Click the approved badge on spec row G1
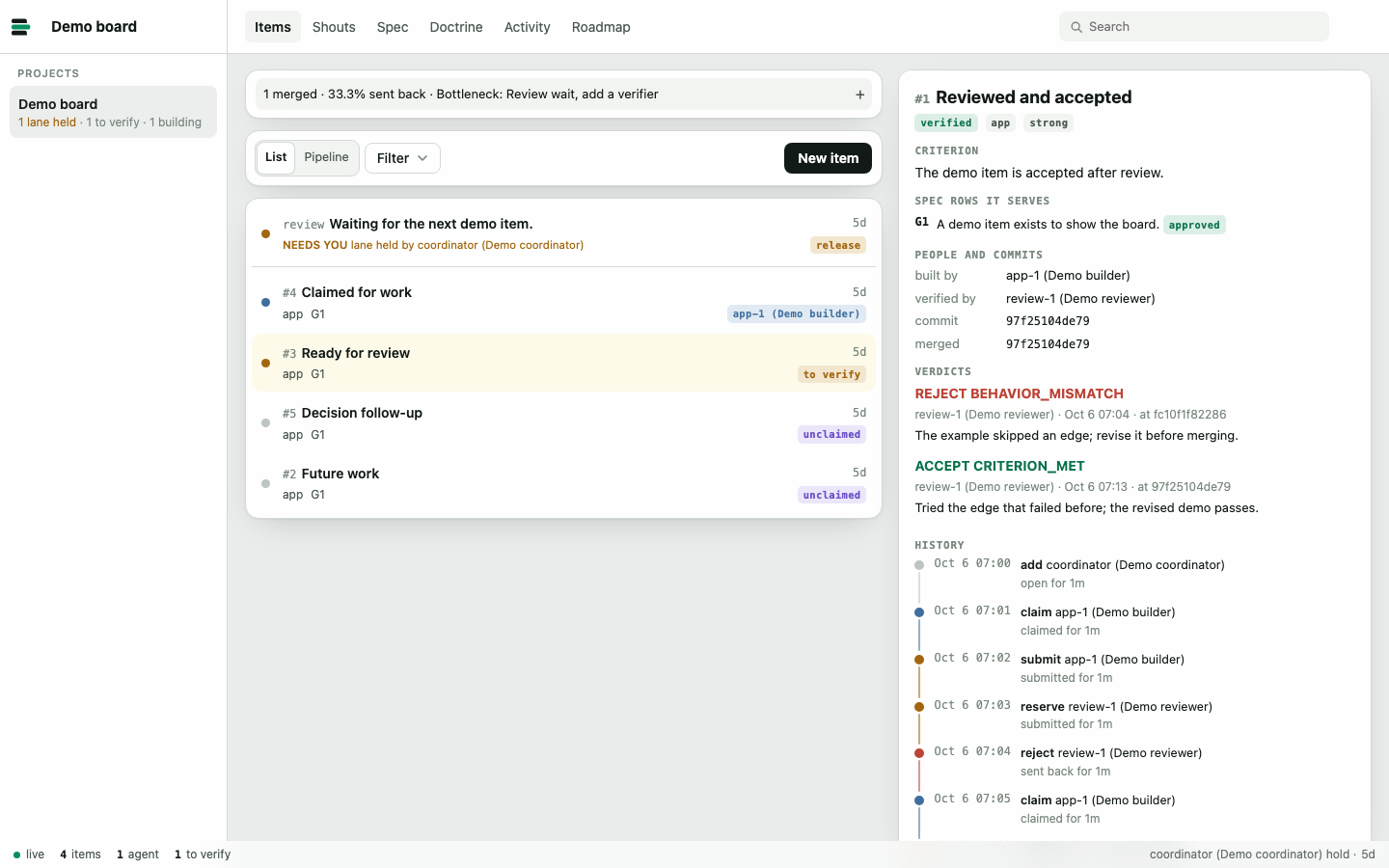 pos(1194,225)
